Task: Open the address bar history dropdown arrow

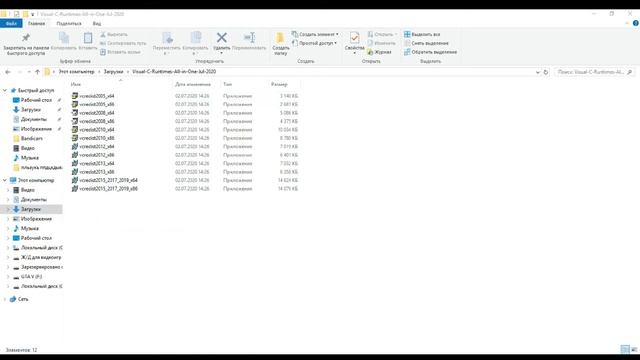Action: click(x=538, y=72)
